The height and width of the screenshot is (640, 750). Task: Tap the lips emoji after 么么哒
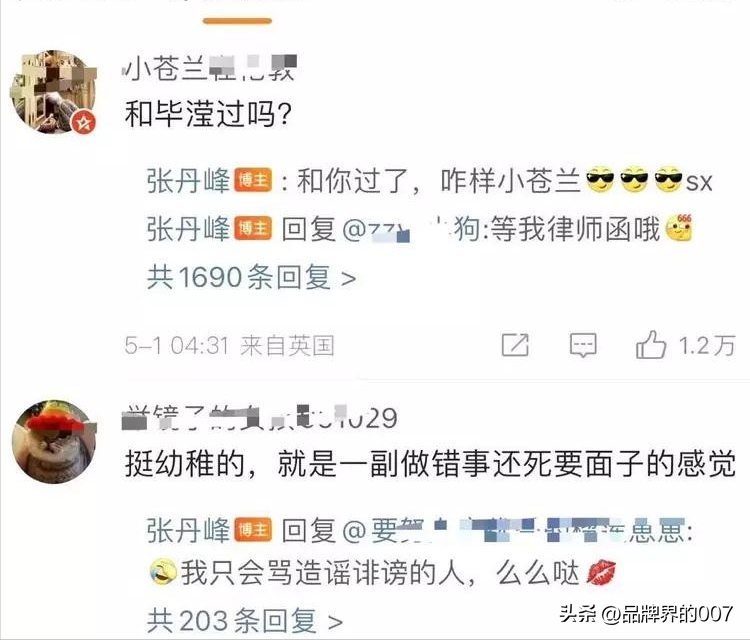tap(601, 573)
